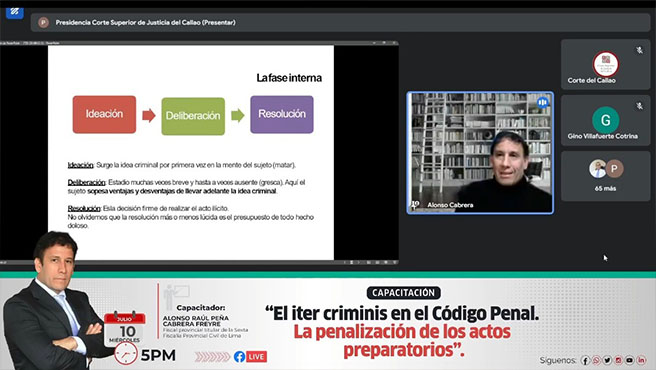Click the red arrow between Ideación and Deliberación
656x370 pixels.
tap(149, 115)
